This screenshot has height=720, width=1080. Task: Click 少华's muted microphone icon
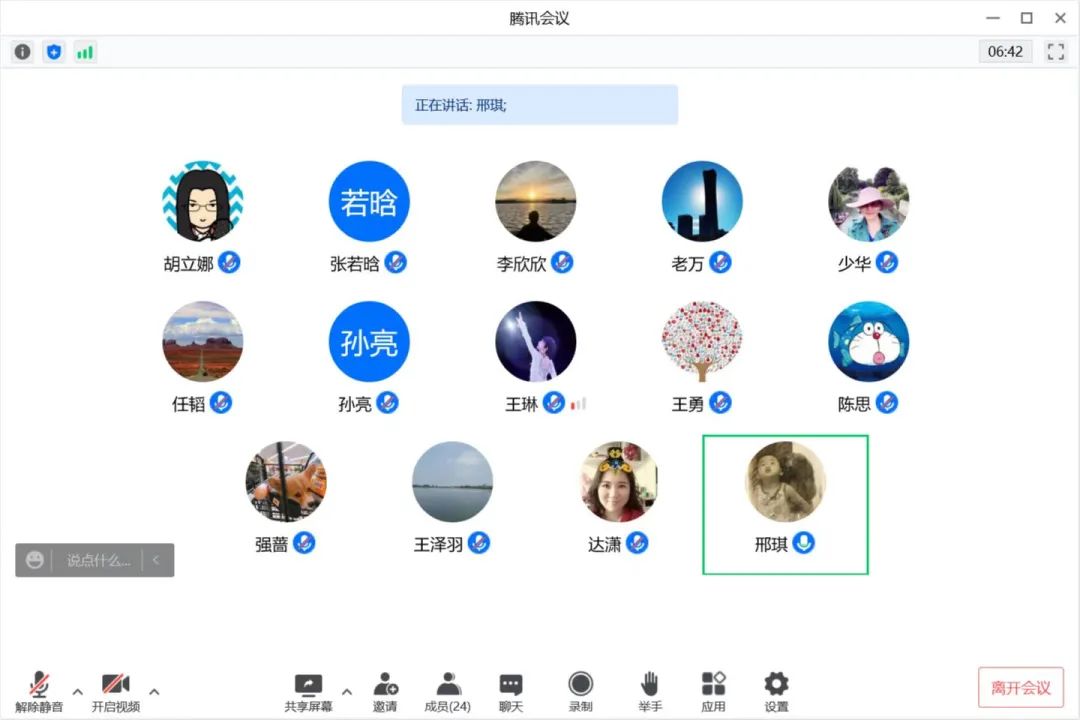[x=887, y=263]
